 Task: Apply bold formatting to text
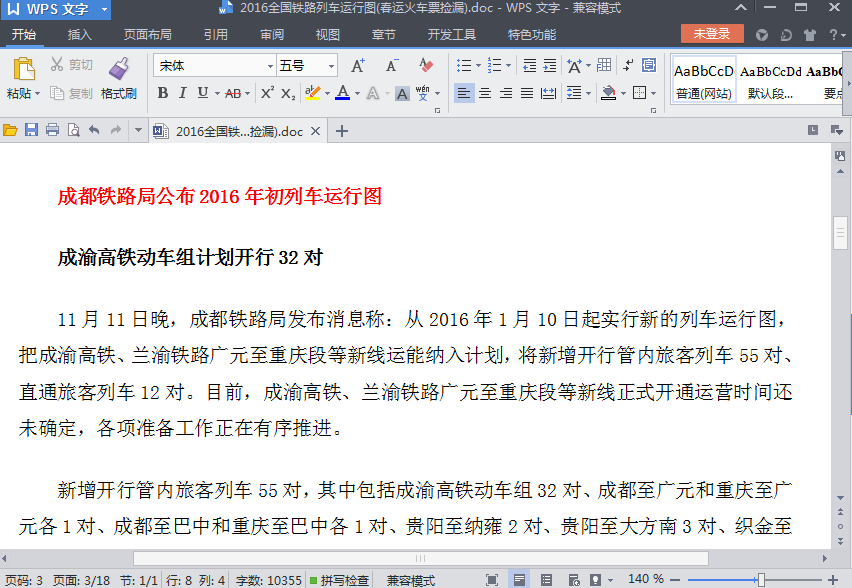pos(162,93)
